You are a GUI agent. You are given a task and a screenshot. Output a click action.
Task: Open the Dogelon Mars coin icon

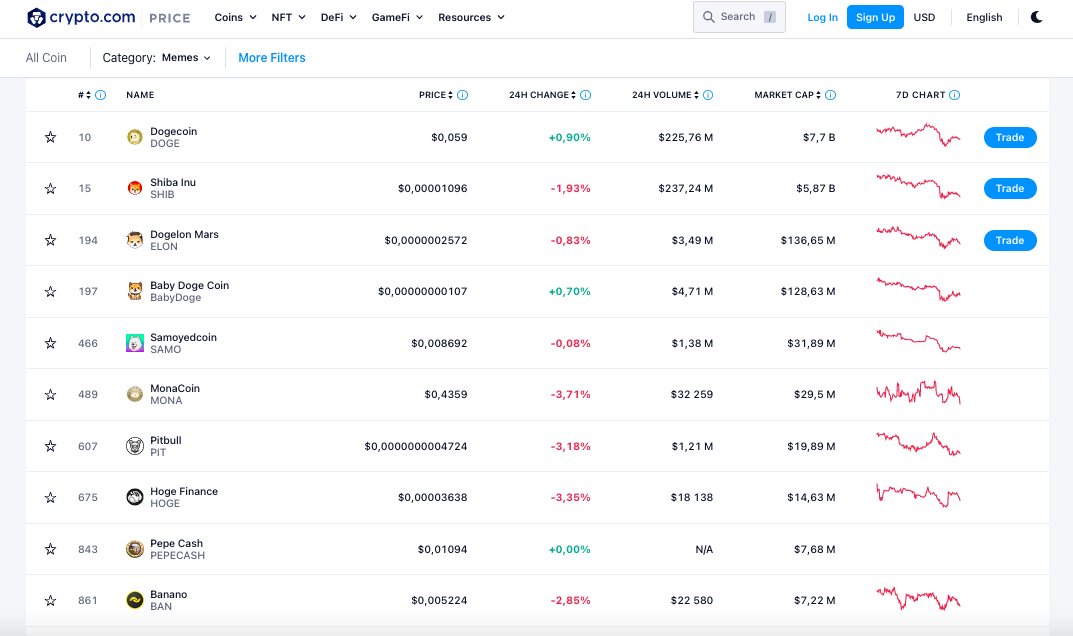tap(135, 240)
